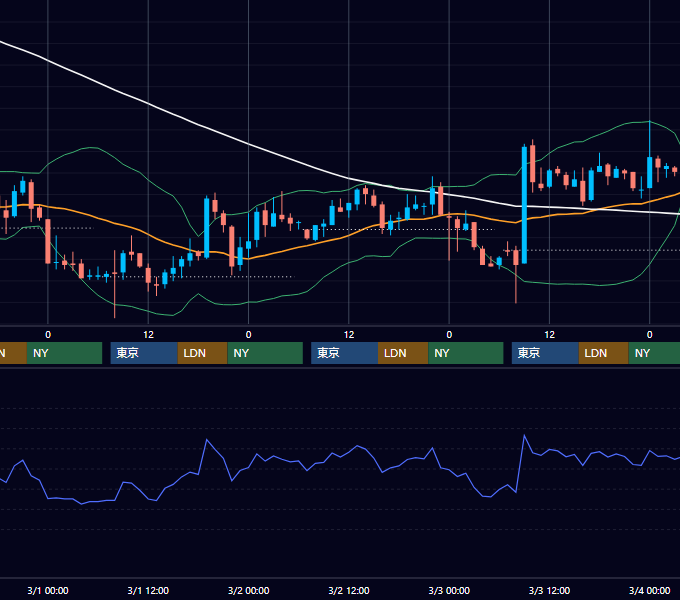Select the 東京 session bar on 3/3
680x600 pixels.
pos(545,353)
